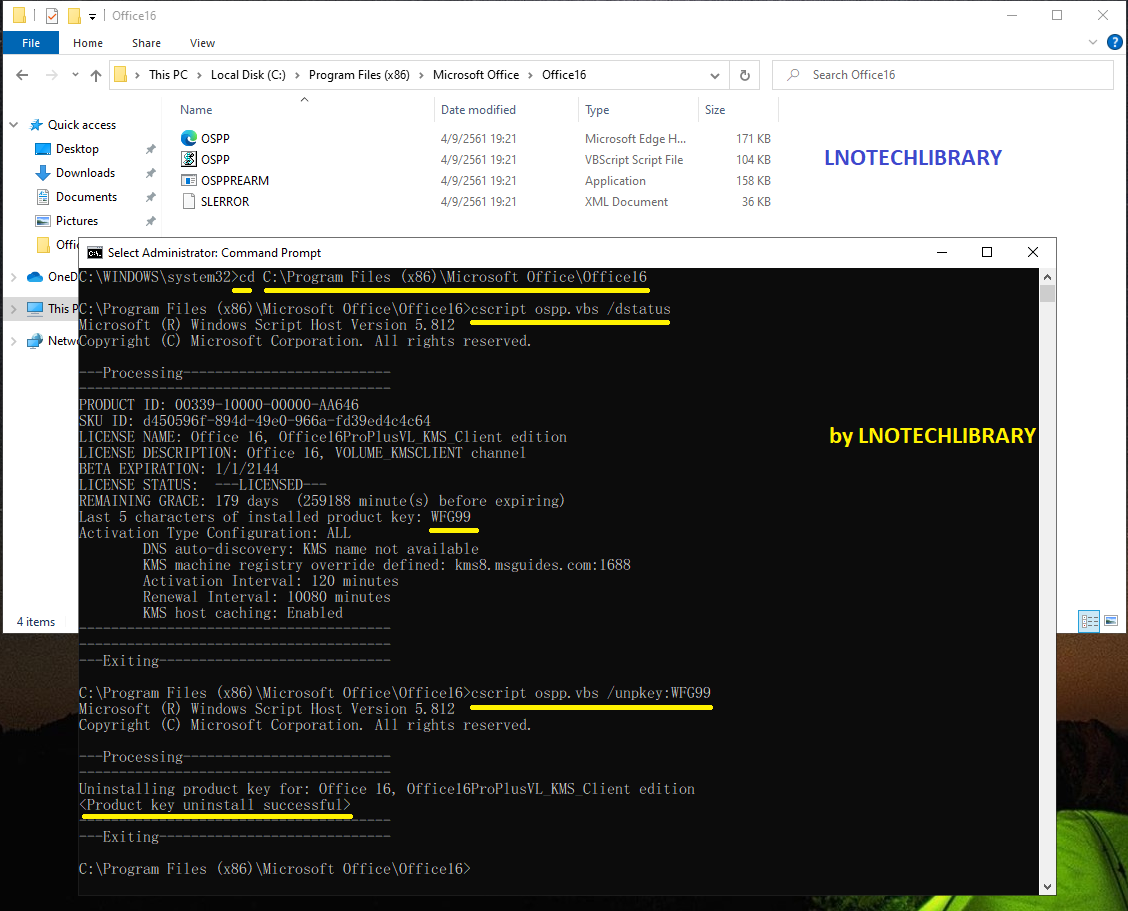Select the Downloads arrow icon in sidebar
Screen dimensions: 1128x911
[43, 173]
